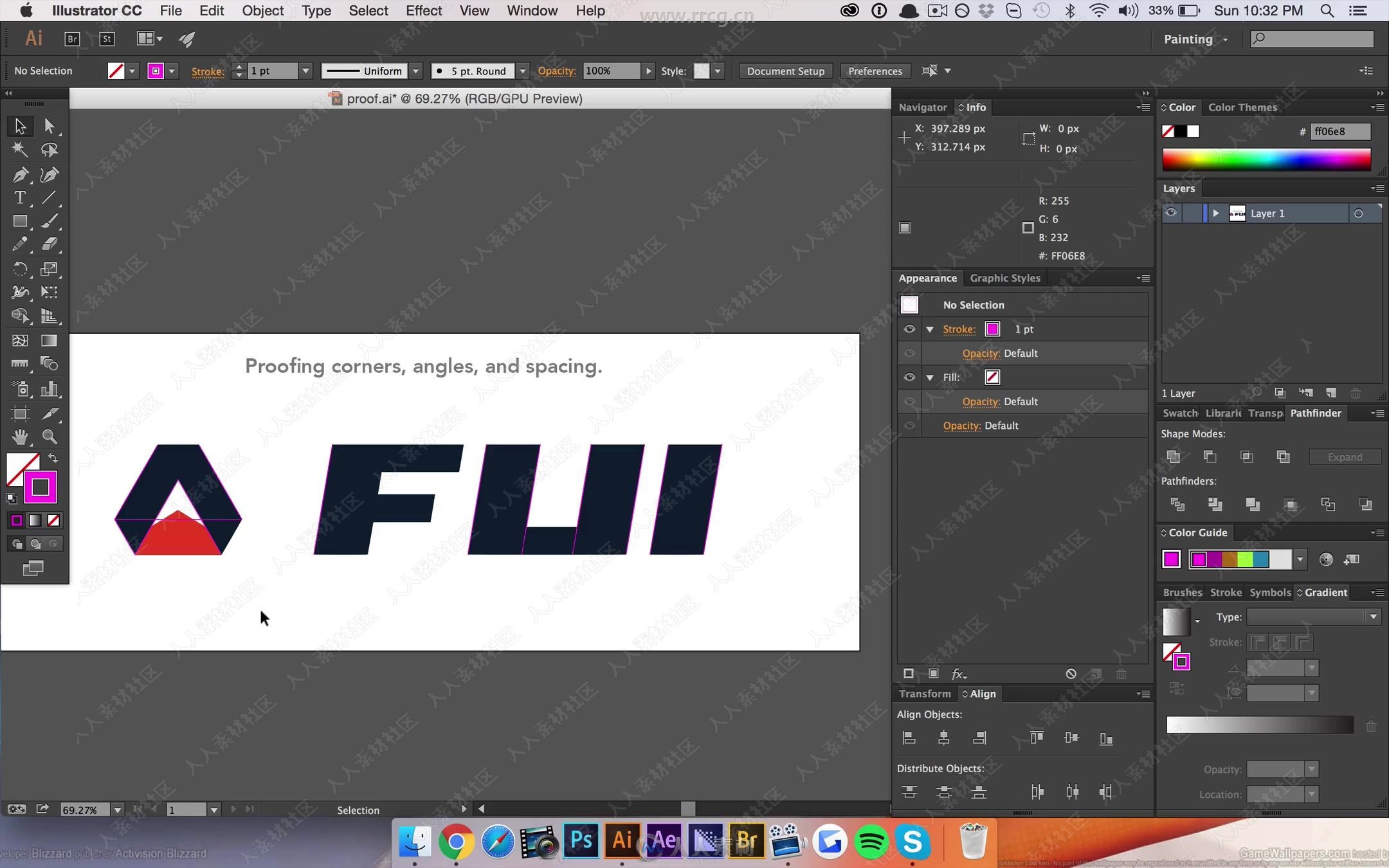The width and height of the screenshot is (1389, 868).
Task: Click Unite shape mode in Pathfinder
Action: pyautogui.click(x=1174, y=457)
